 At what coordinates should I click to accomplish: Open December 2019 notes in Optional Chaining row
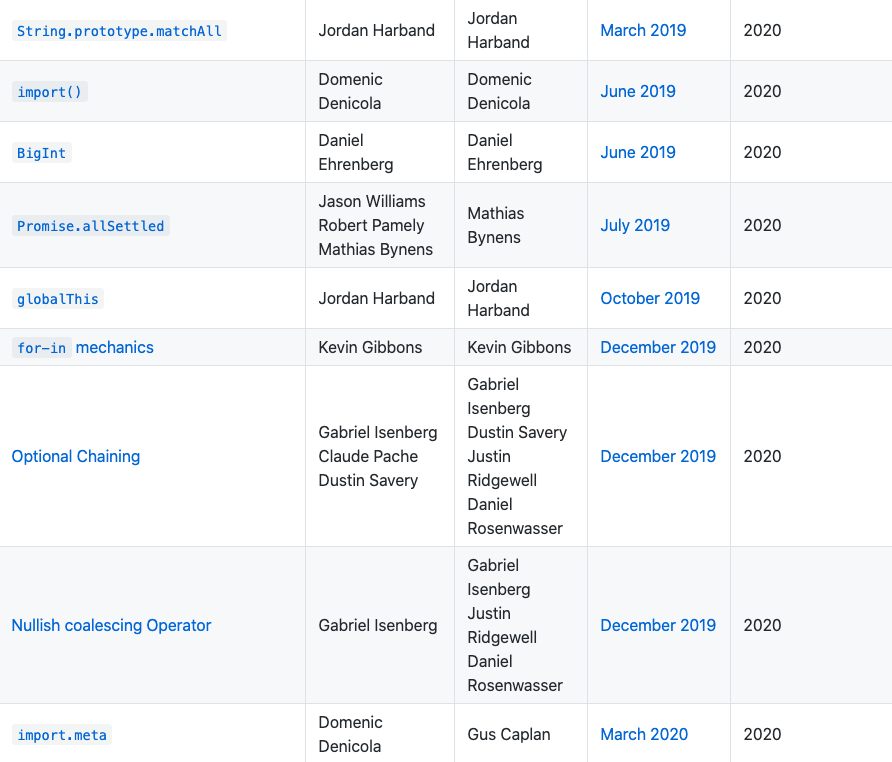pos(658,456)
